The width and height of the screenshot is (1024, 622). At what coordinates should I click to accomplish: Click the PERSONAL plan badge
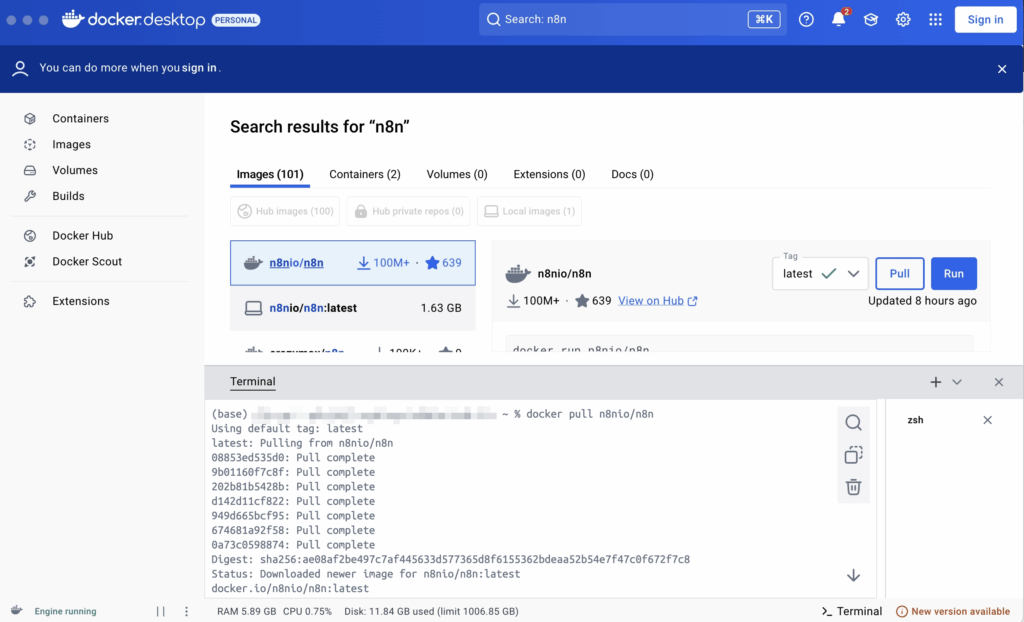[x=236, y=20]
